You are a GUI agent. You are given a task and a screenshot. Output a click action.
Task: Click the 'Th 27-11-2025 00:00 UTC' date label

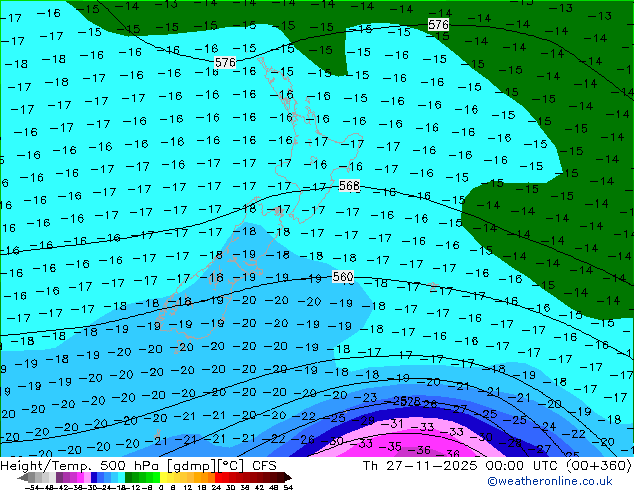point(461,466)
